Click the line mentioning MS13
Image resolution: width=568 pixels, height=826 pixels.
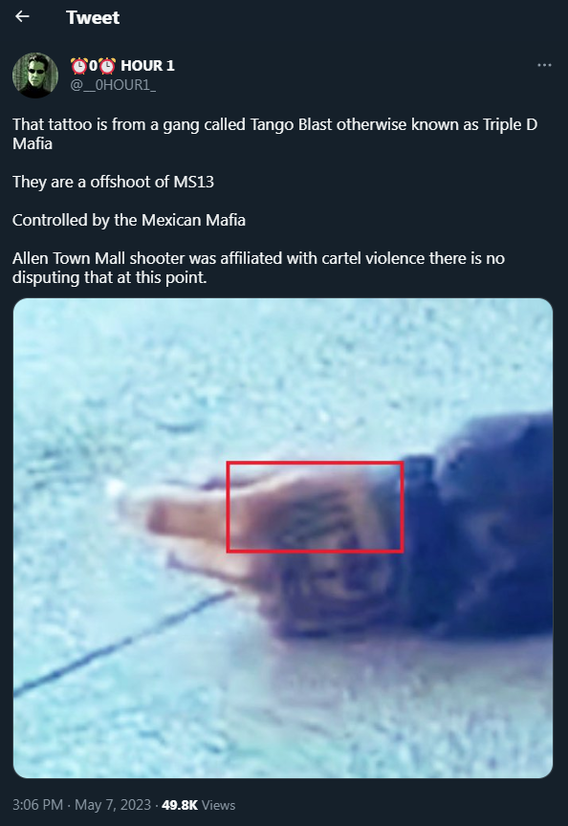click(x=113, y=182)
